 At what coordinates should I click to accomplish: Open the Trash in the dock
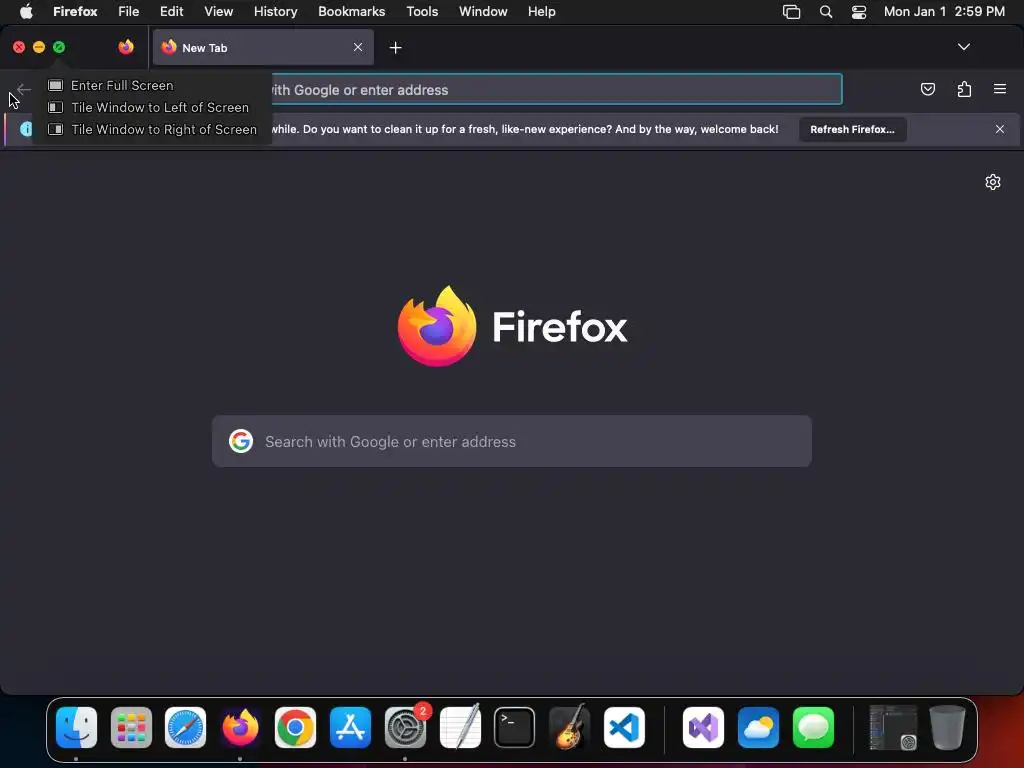948,727
